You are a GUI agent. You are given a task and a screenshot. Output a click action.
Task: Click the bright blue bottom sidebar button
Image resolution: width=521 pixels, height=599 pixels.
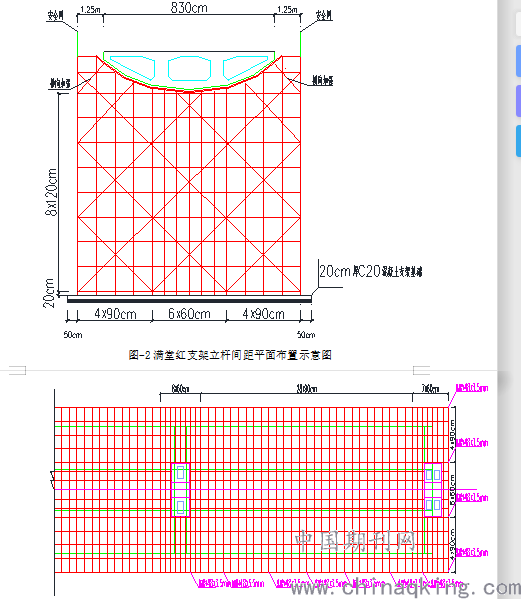[519, 141]
